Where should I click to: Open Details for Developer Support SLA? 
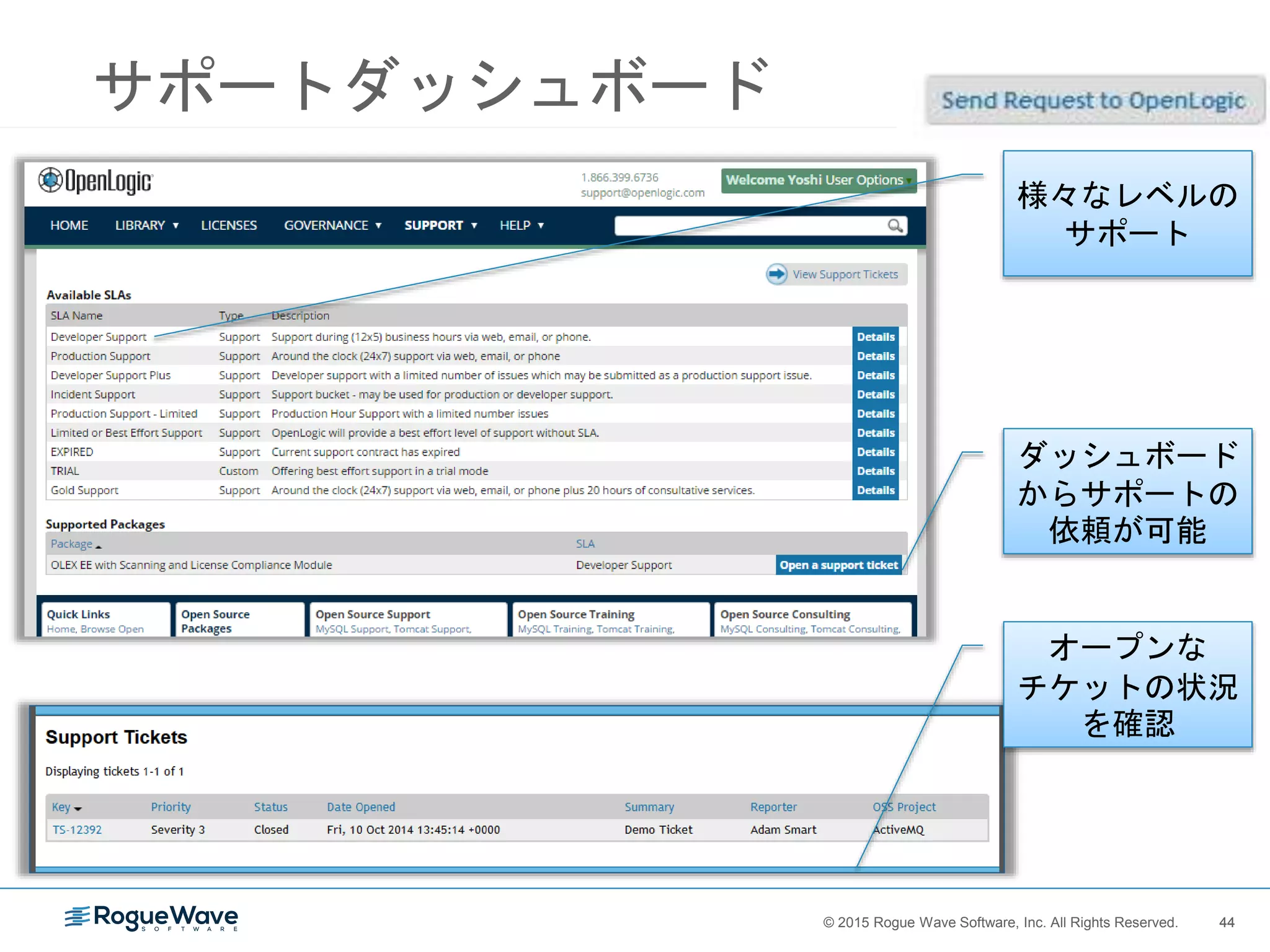click(x=876, y=337)
